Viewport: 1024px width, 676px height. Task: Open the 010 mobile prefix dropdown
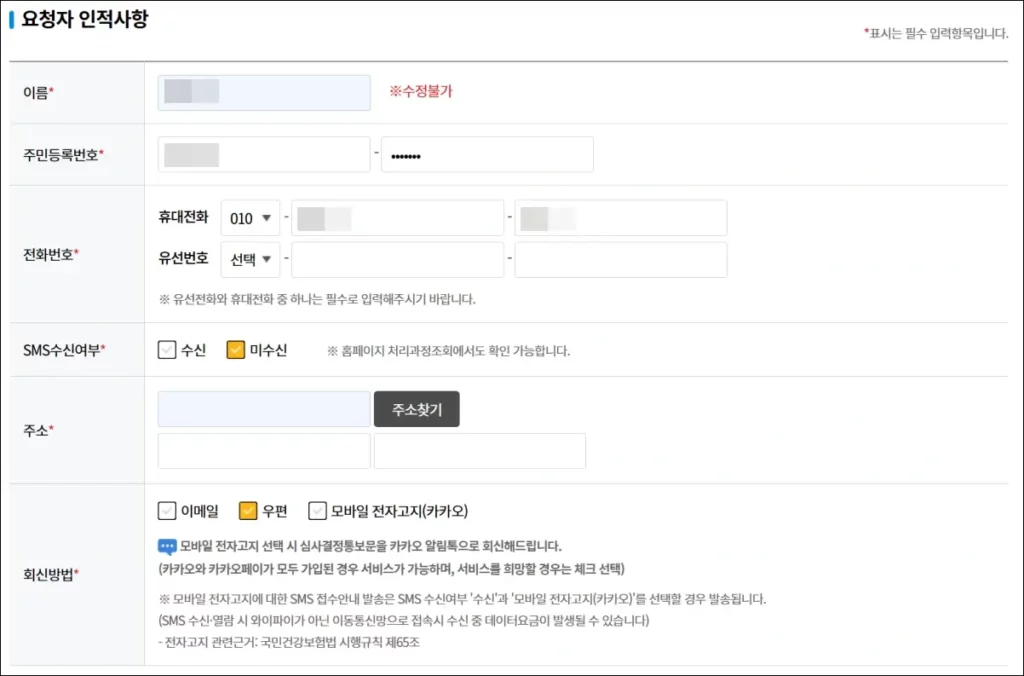pyautogui.click(x=251, y=218)
